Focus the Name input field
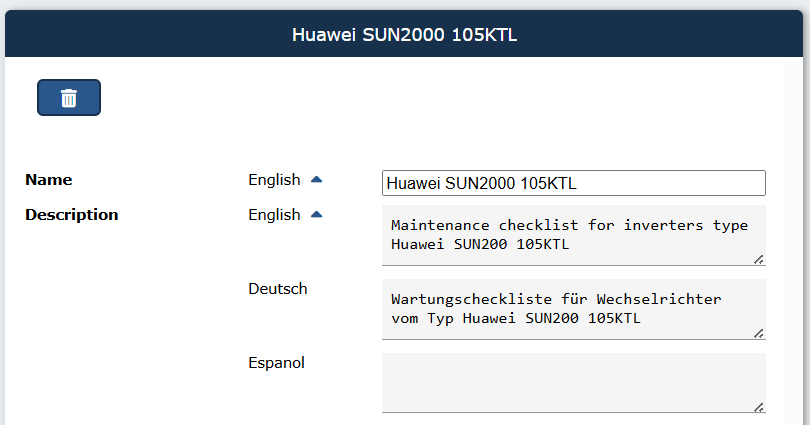The image size is (810, 425). (x=574, y=183)
